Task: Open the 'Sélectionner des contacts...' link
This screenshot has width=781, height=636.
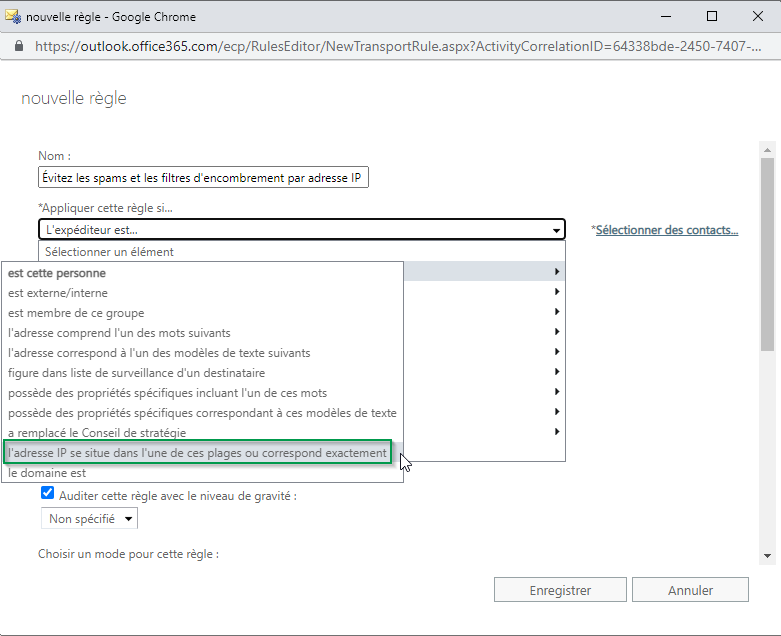Action: tap(666, 230)
